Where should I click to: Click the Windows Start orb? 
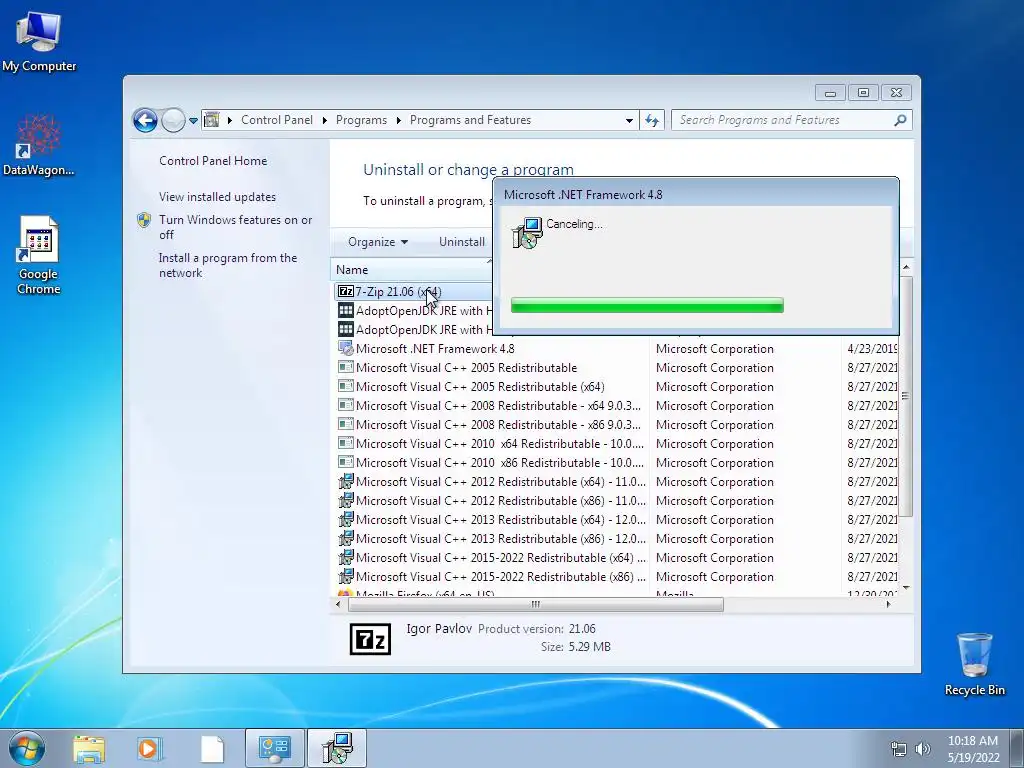coord(27,748)
